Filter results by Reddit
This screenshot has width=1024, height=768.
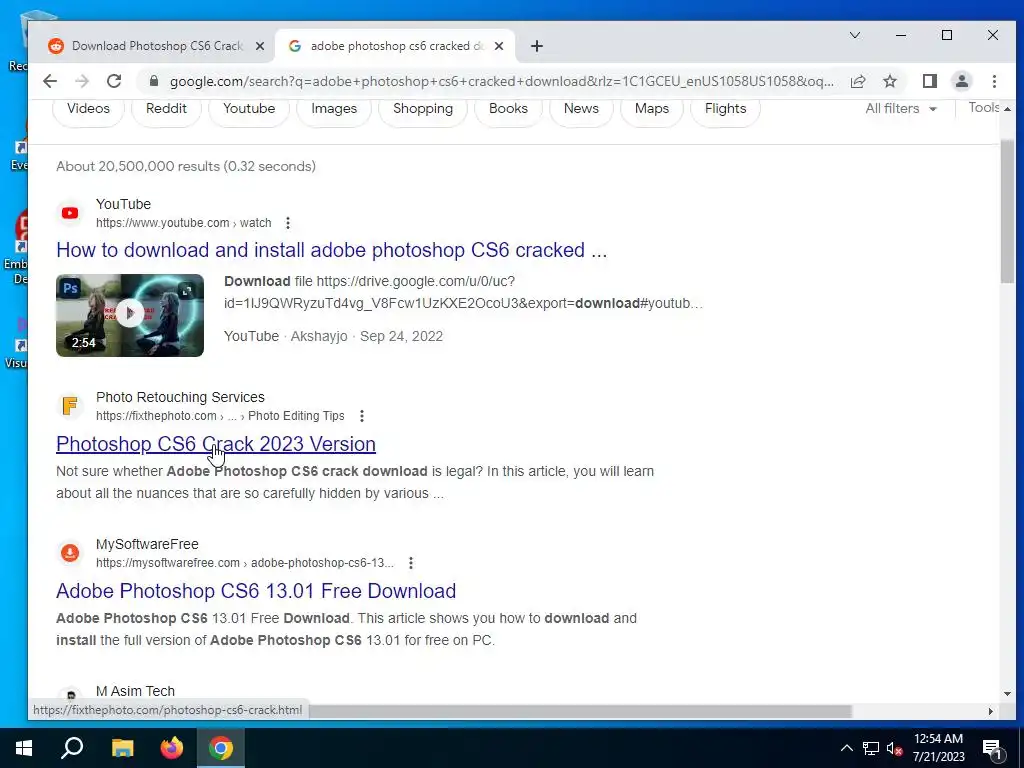[x=166, y=108]
